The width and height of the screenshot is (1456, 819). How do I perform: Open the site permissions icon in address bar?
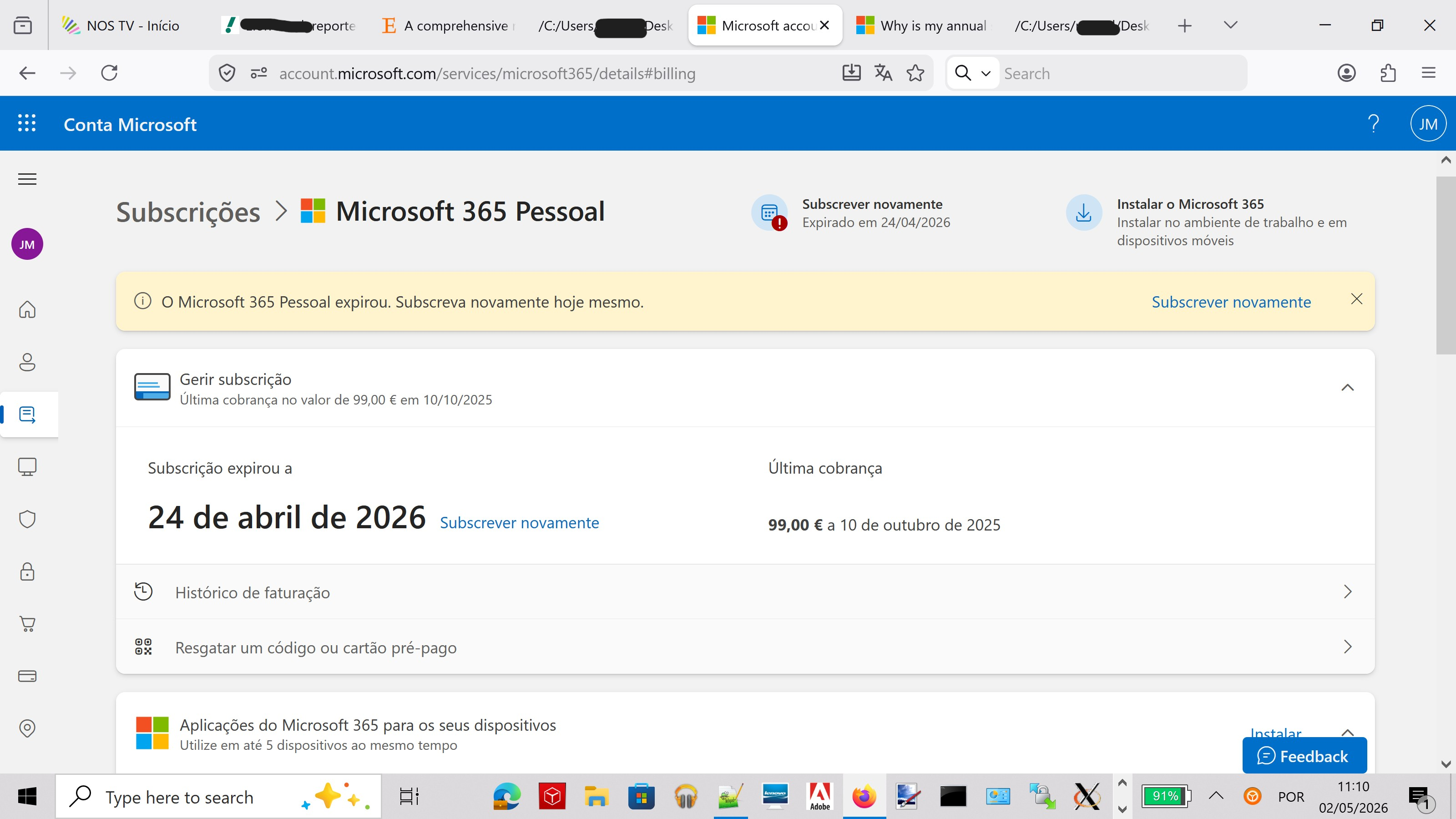click(x=259, y=73)
